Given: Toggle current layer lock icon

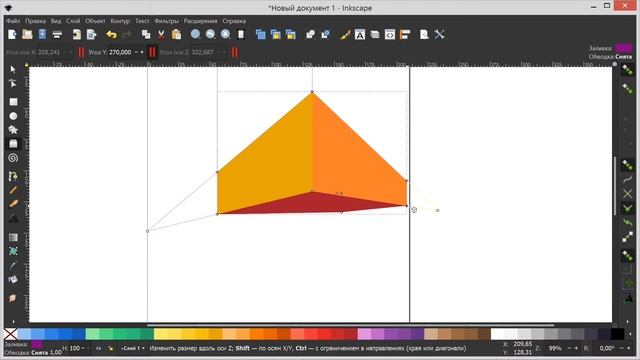Looking at the screenshot, I should pyautogui.click(x=111, y=349).
